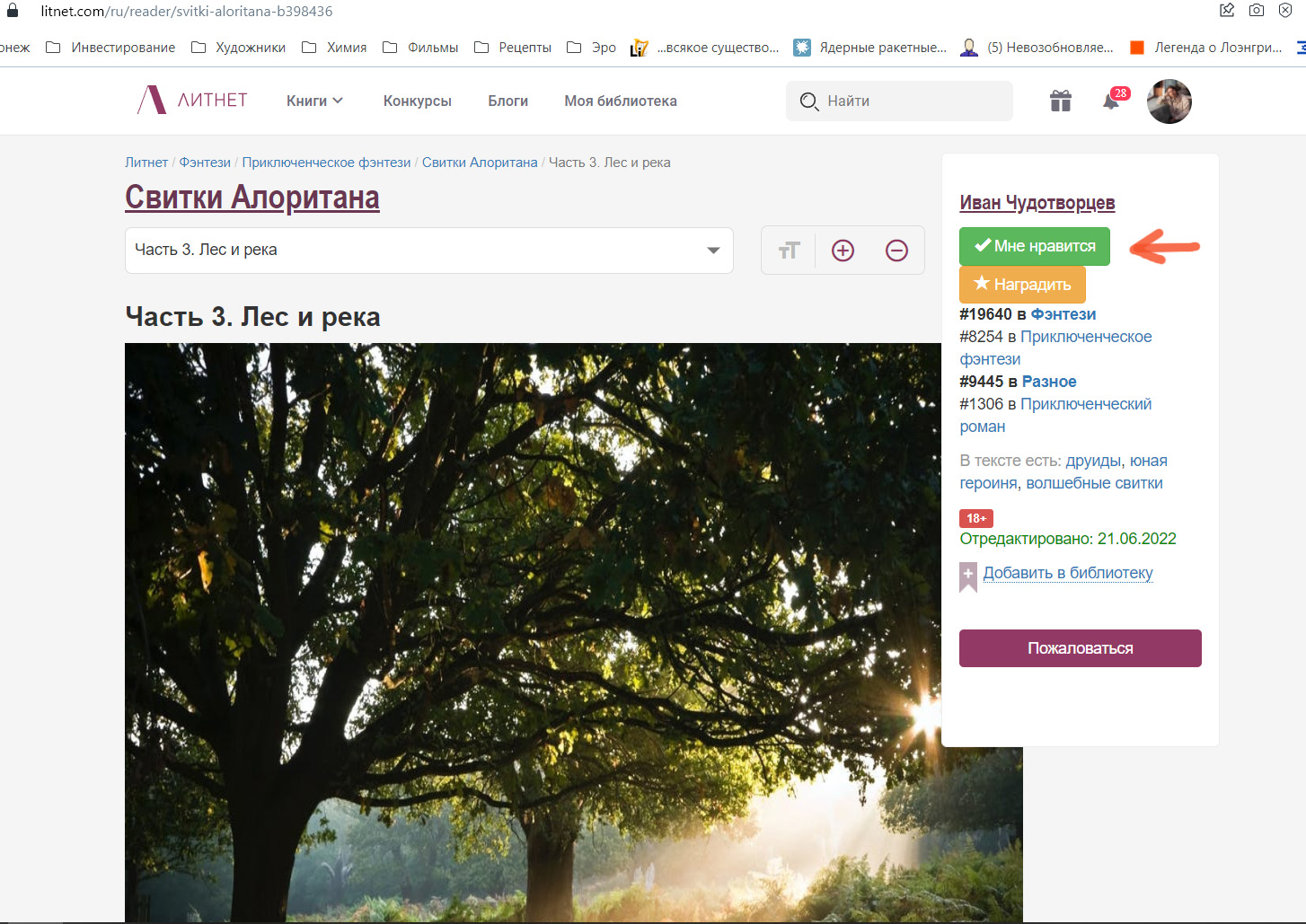
Task: Open the Конкурсы menu item
Action: [417, 101]
